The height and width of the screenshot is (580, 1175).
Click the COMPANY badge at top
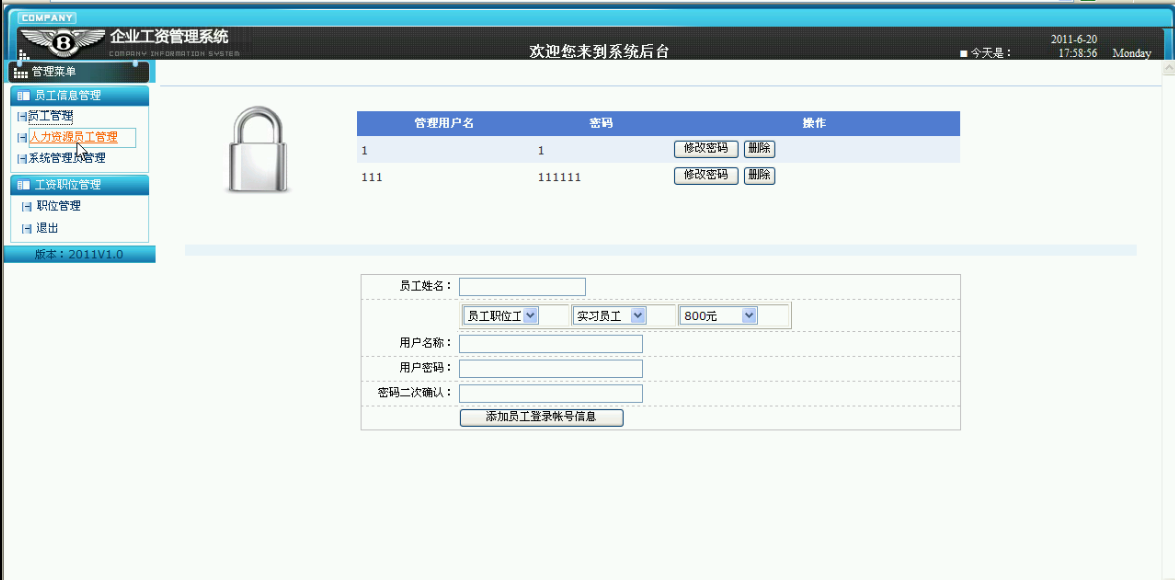pos(46,18)
